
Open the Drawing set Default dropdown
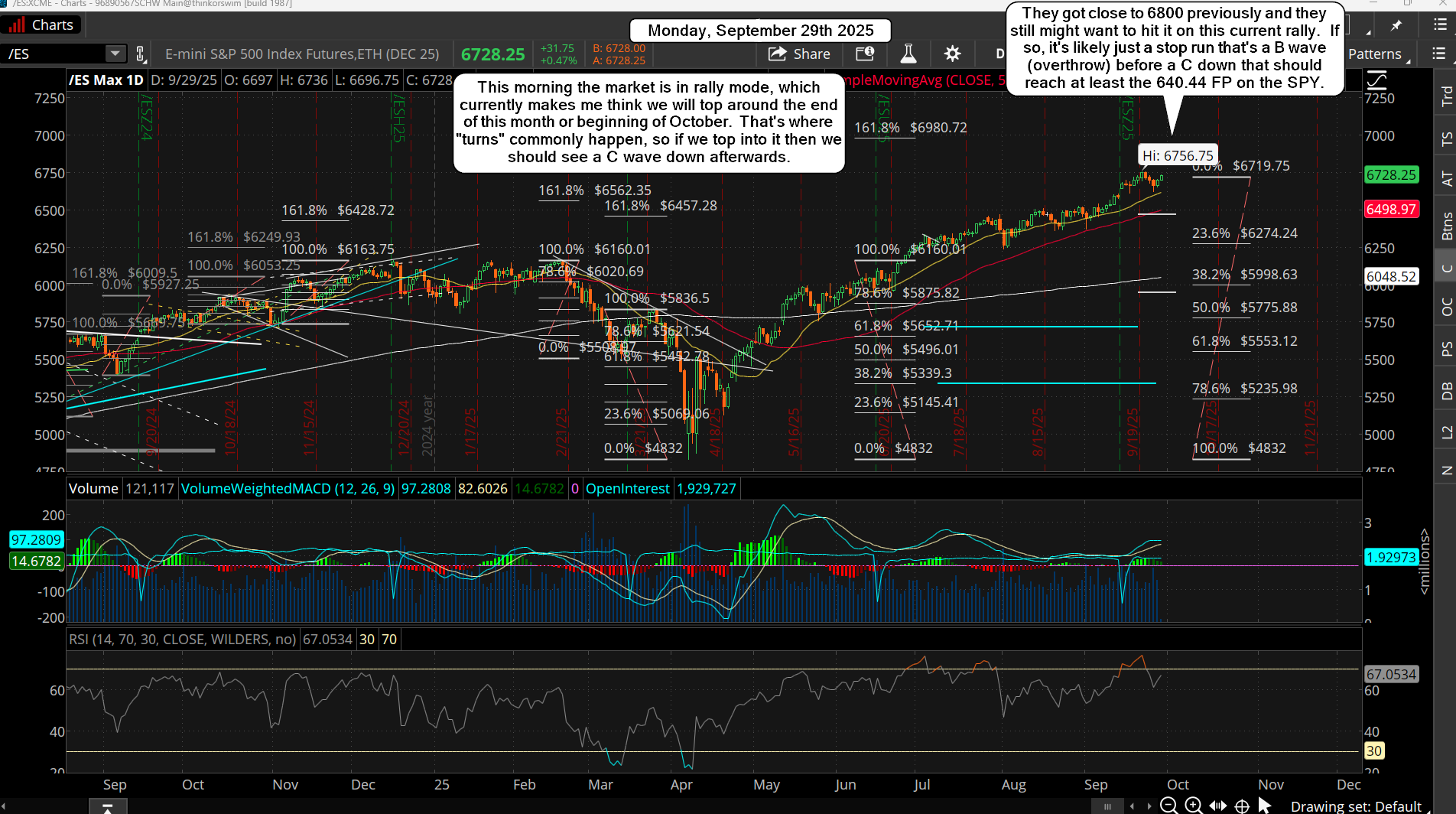pos(1356,806)
